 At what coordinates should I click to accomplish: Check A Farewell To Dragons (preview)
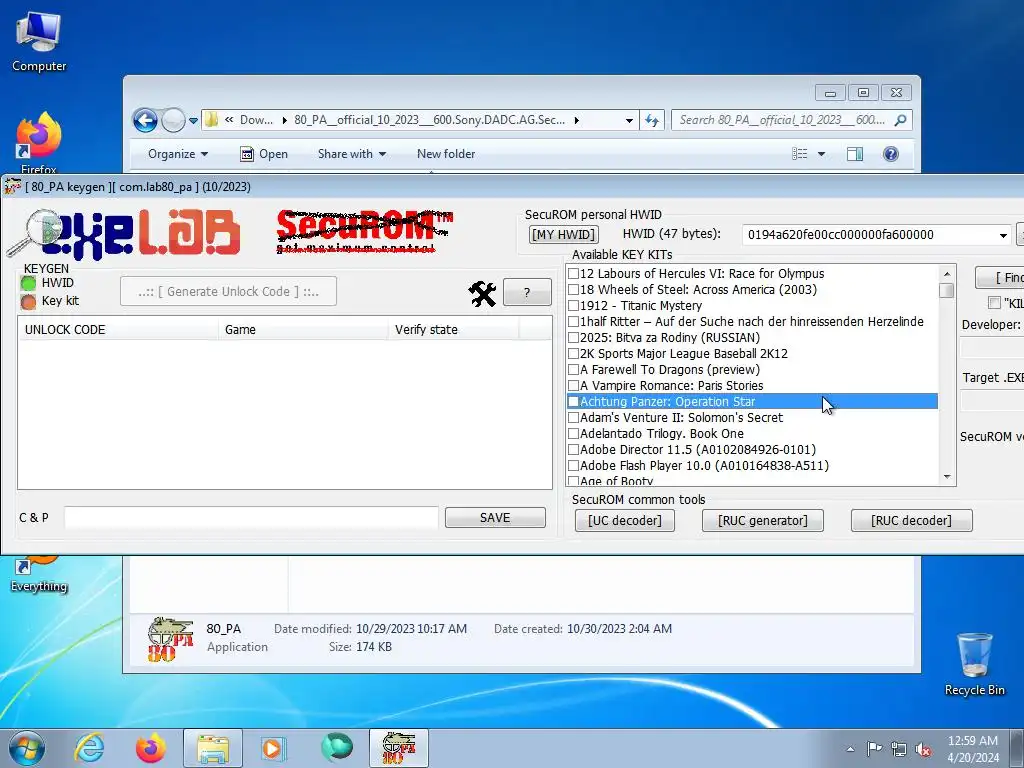[x=573, y=370]
